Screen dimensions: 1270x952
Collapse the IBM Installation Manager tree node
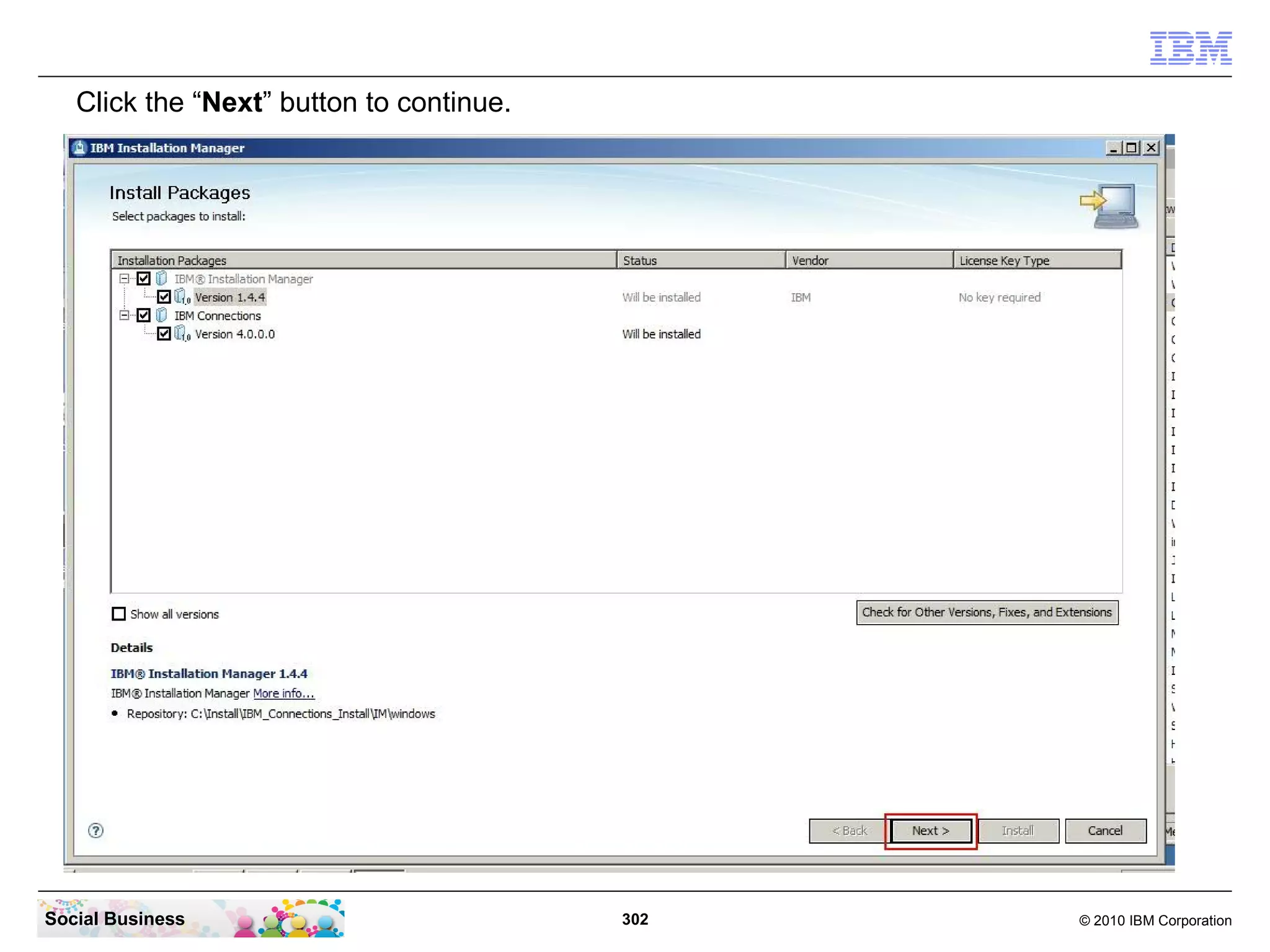(124, 279)
